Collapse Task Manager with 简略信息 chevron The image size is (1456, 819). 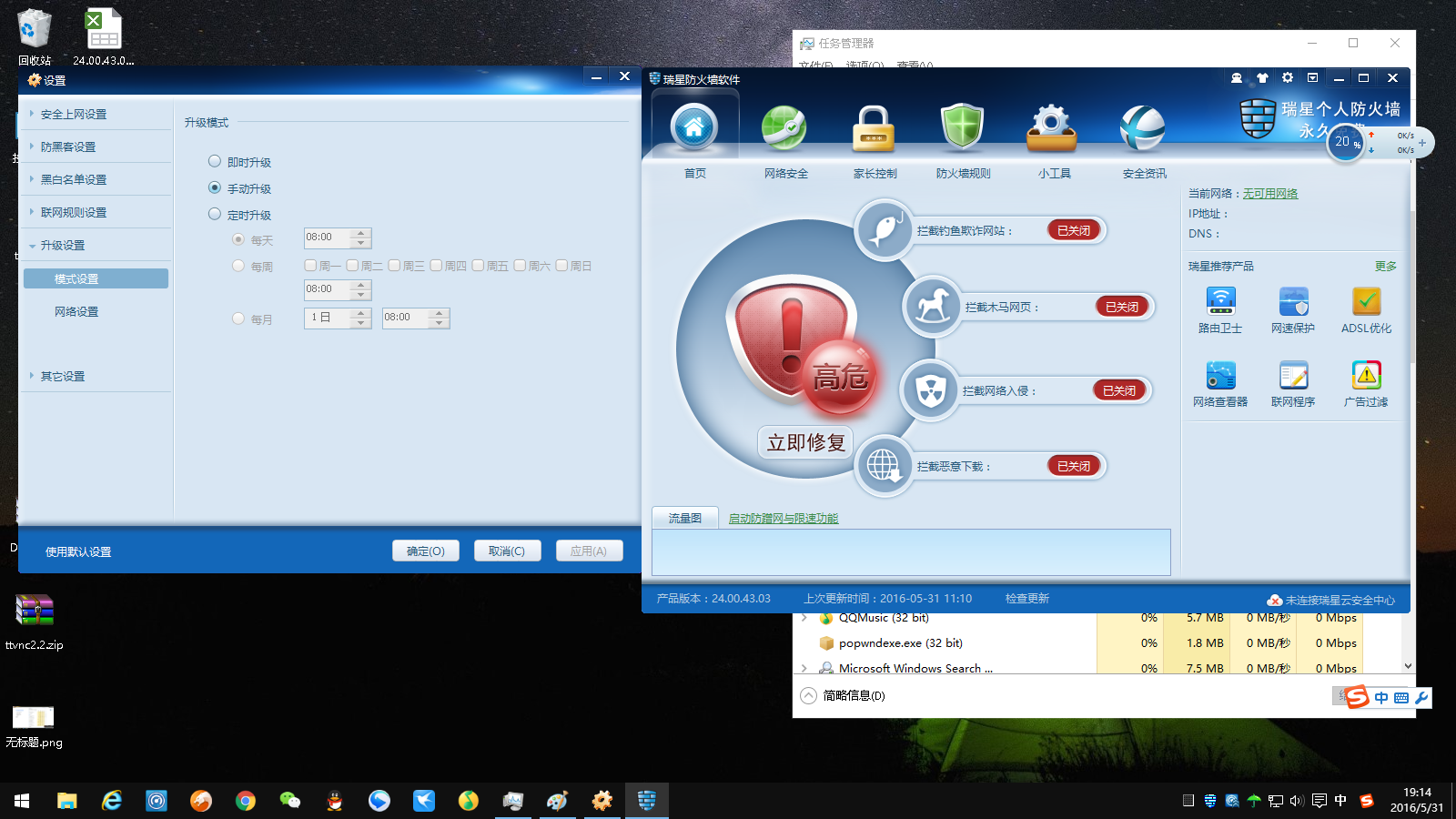pyautogui.click(x=808, y=695)
